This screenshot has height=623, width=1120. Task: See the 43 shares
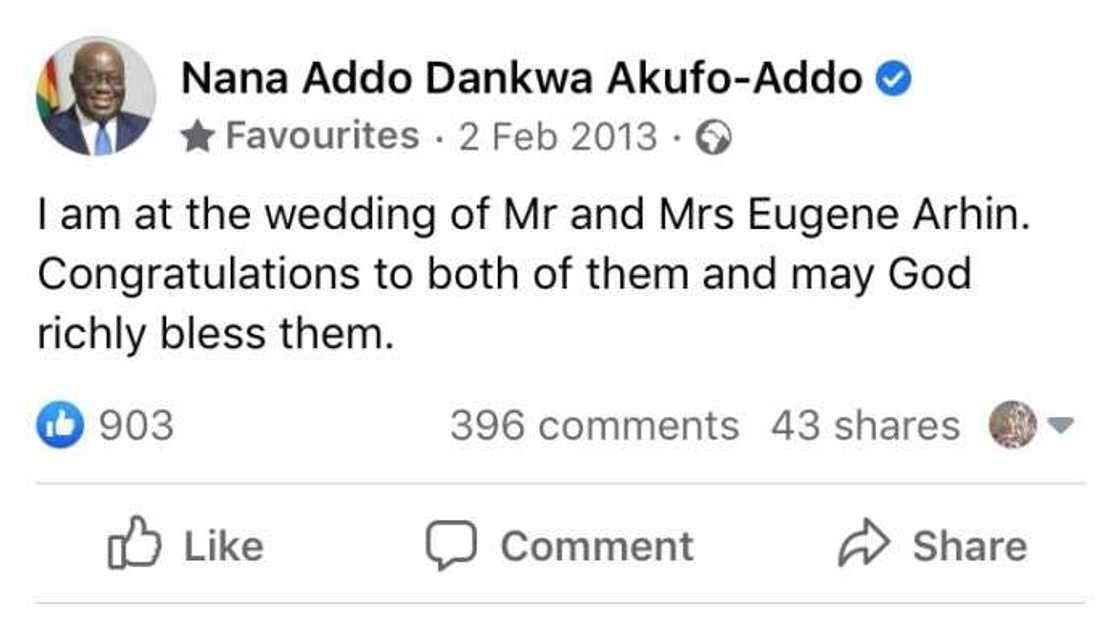click(x=862, y=425)
